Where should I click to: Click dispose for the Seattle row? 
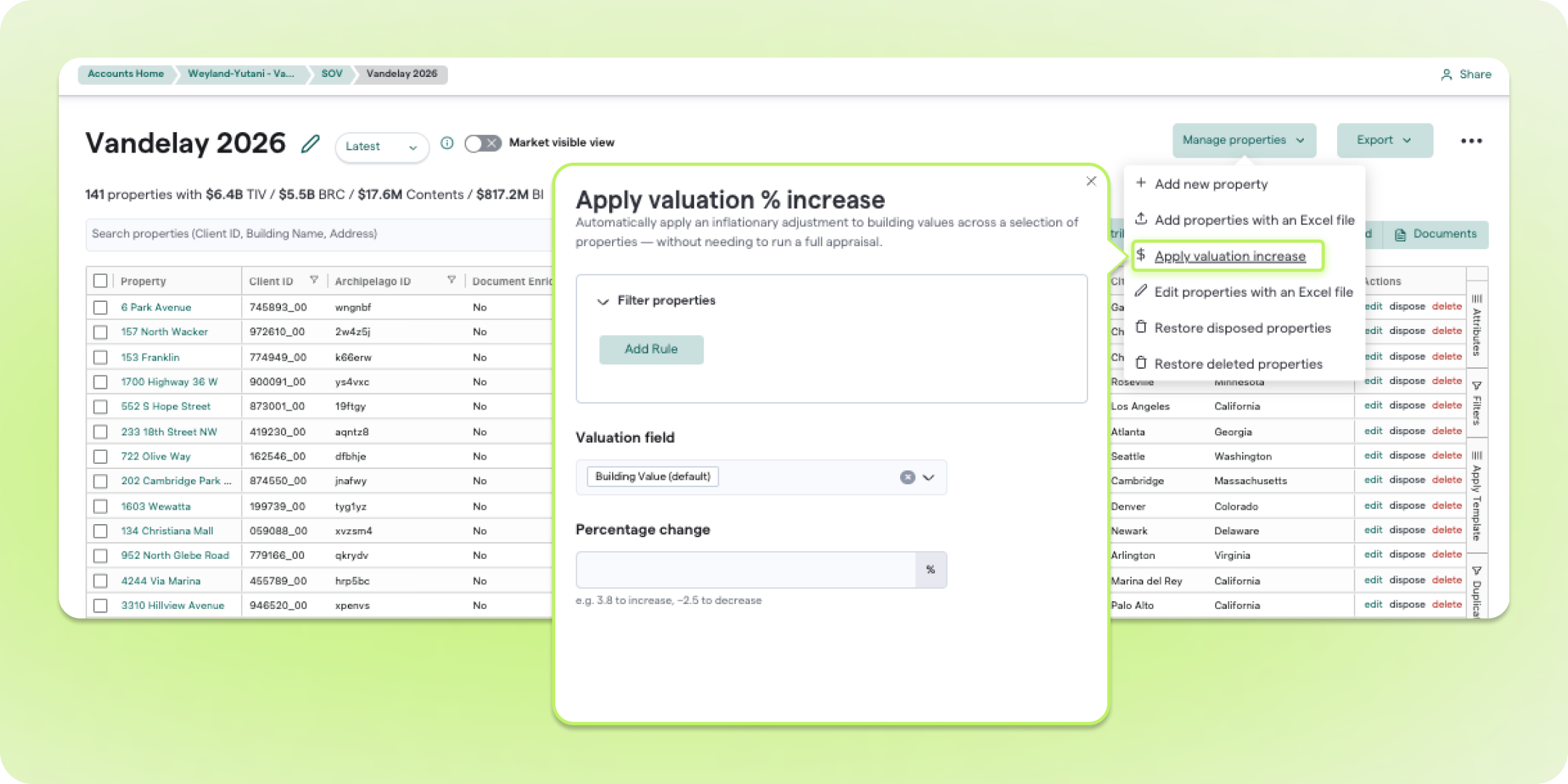(1408, 456)
